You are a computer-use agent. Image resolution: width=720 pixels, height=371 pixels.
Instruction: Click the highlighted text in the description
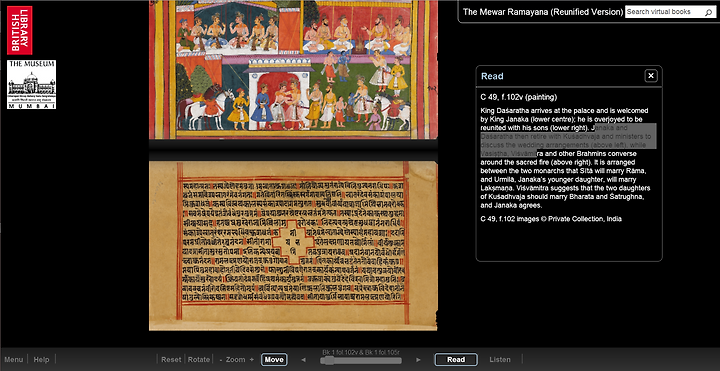click(568, 140)
